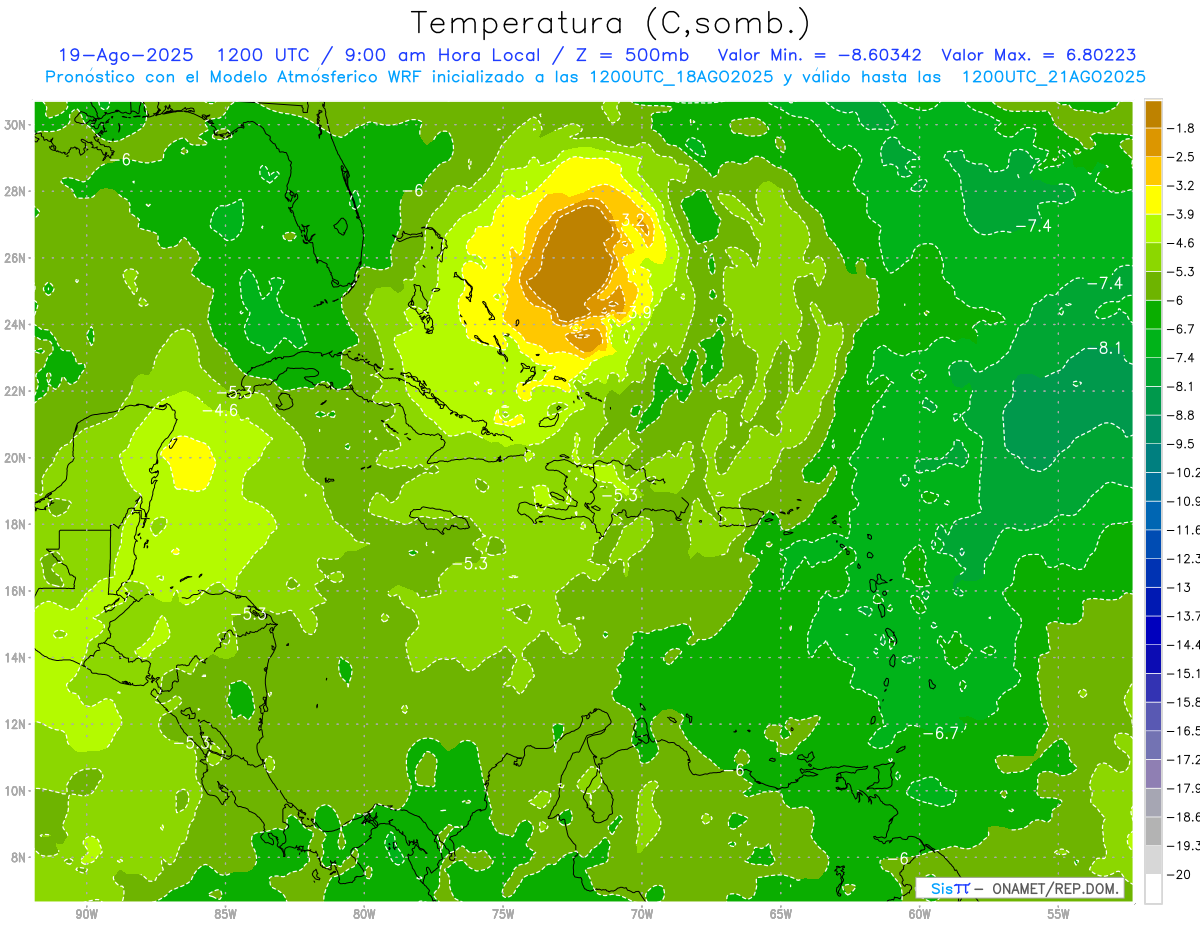Click the "85W" longitude axis label
The height and width of the screenshot is (927, 1200).
(x=225, y=914)
